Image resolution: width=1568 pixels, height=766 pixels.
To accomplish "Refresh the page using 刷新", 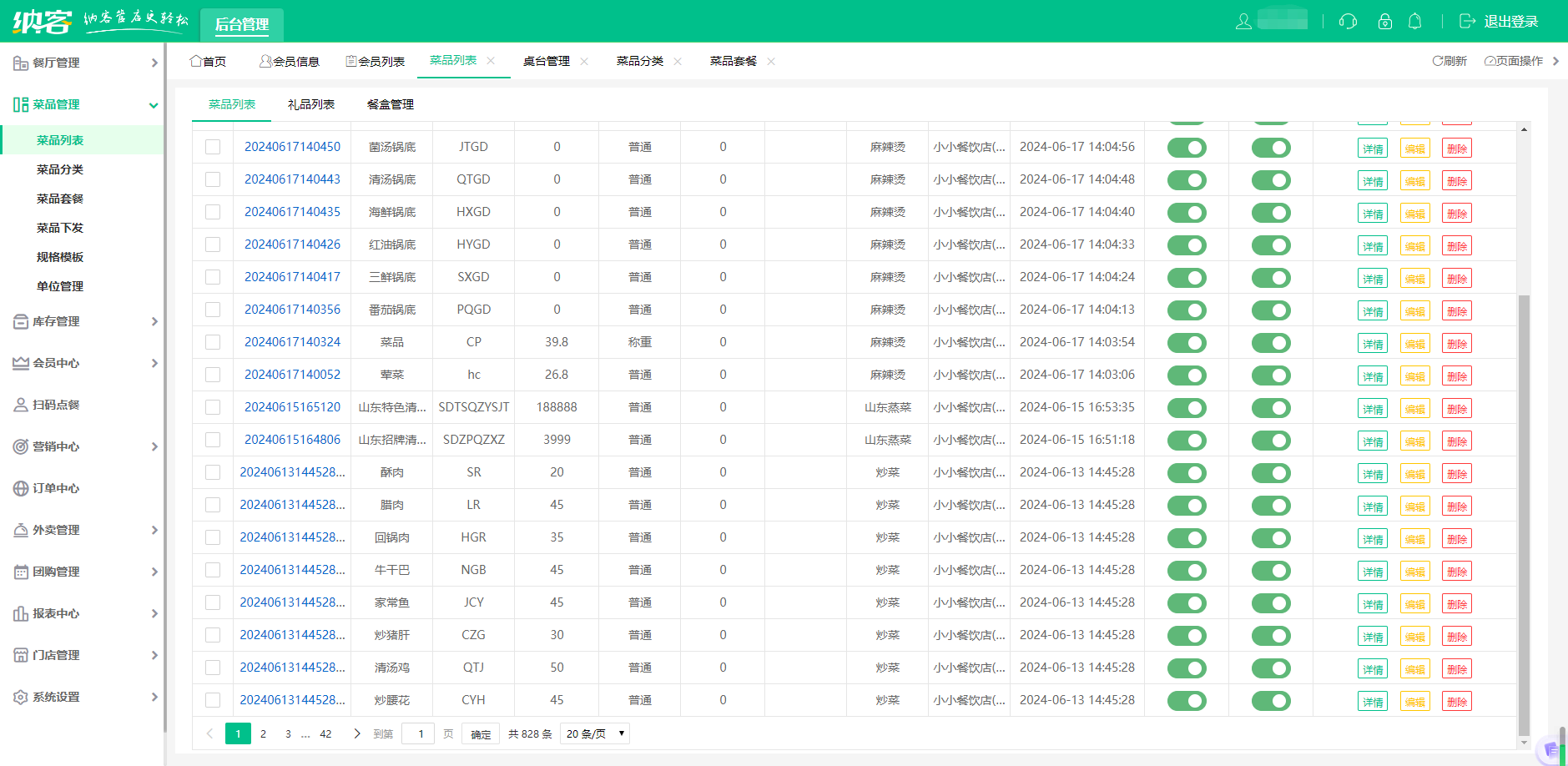I will [1450, 61].
